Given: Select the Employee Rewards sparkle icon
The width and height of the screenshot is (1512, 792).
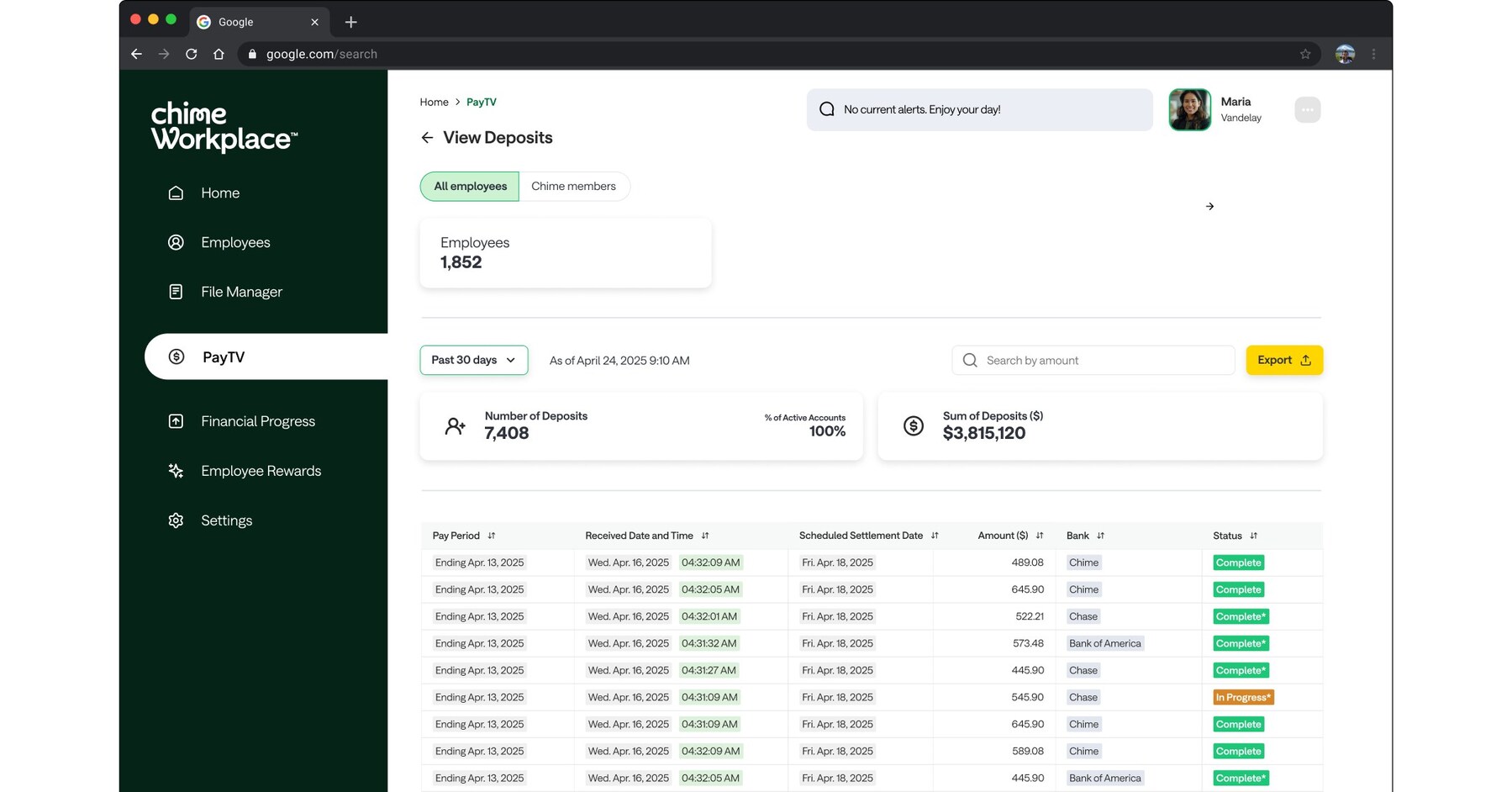Looking at the screenshot, I should click(176, 471).
